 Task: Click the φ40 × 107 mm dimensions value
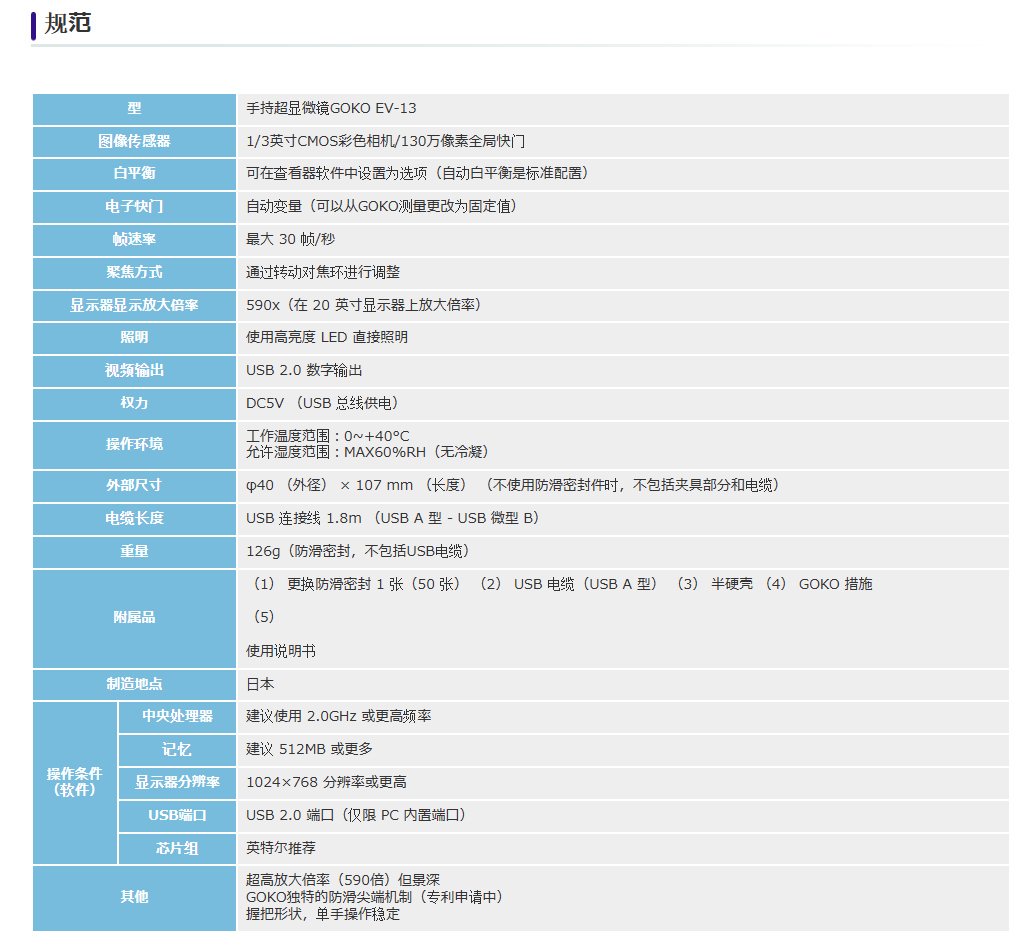(514, 485)
